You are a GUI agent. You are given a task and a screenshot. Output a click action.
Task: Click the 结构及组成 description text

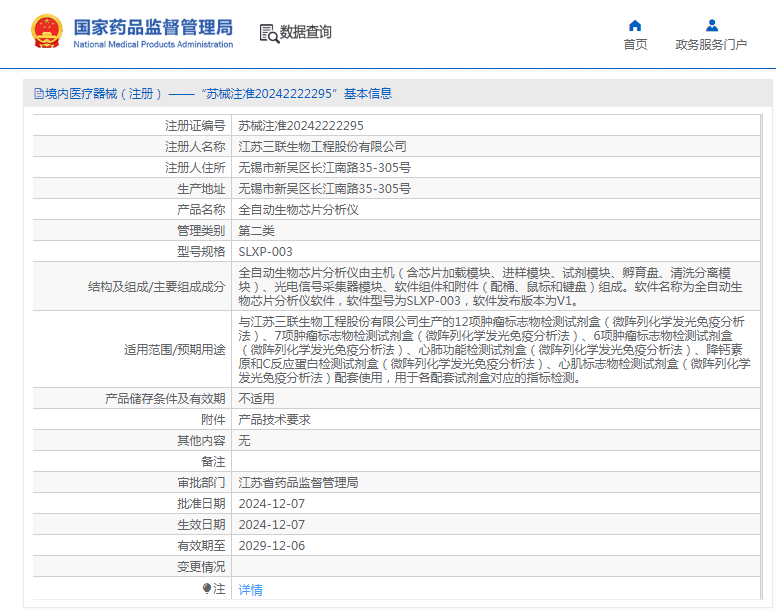[490, 286]
